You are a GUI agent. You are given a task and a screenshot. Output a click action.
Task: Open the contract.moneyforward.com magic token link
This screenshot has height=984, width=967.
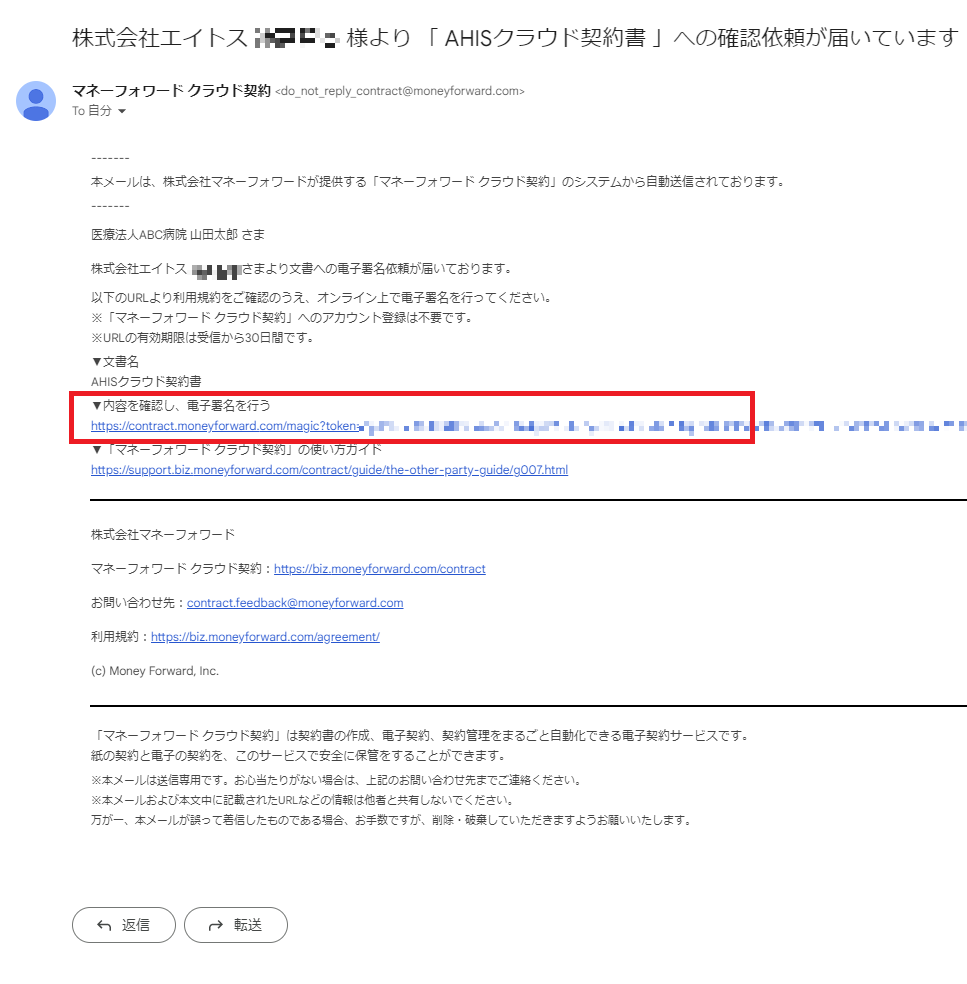(528, 426)
